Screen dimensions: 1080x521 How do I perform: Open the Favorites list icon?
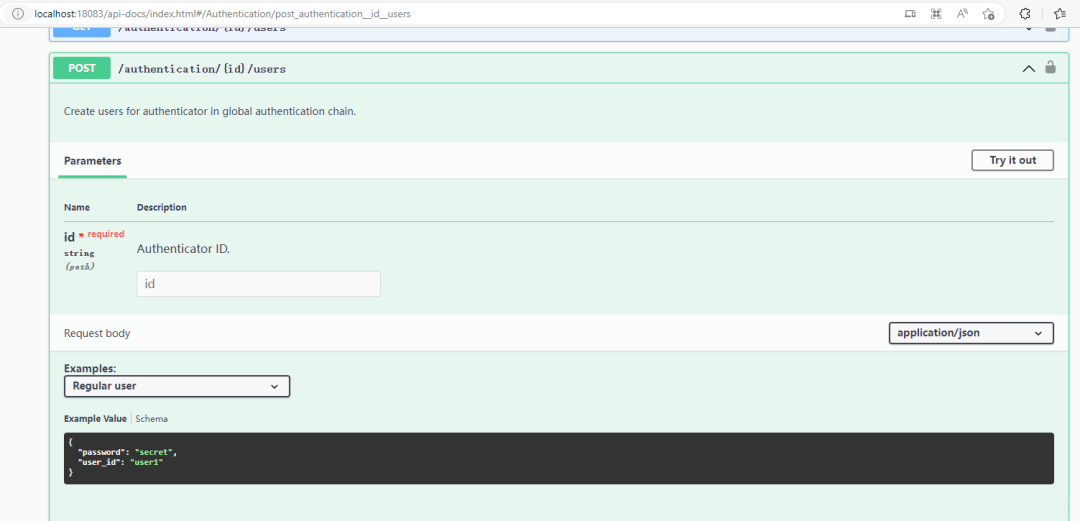click(1059, 14)
